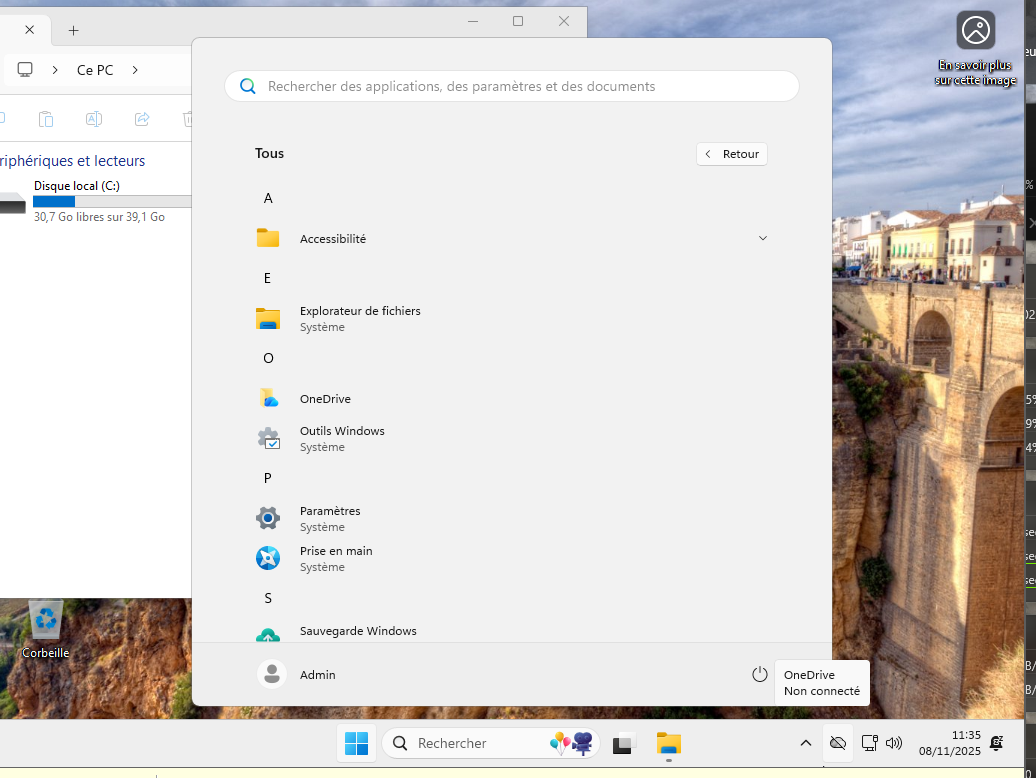The height and width of the screenshot is (778, 1036).
Task: Expand chevron before Ce PC breadcrumb
Action: (x=55, y=70)
